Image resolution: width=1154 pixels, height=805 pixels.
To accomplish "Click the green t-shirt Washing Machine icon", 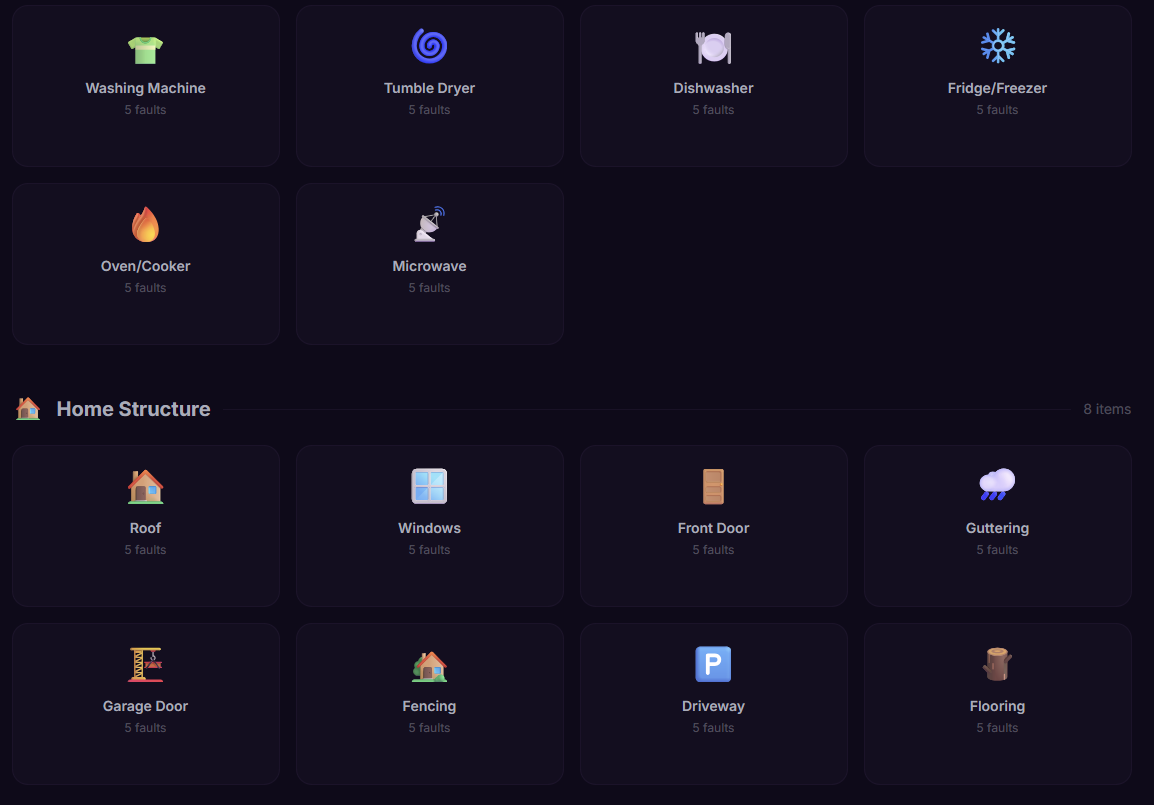I will click(x=145, y=50).
